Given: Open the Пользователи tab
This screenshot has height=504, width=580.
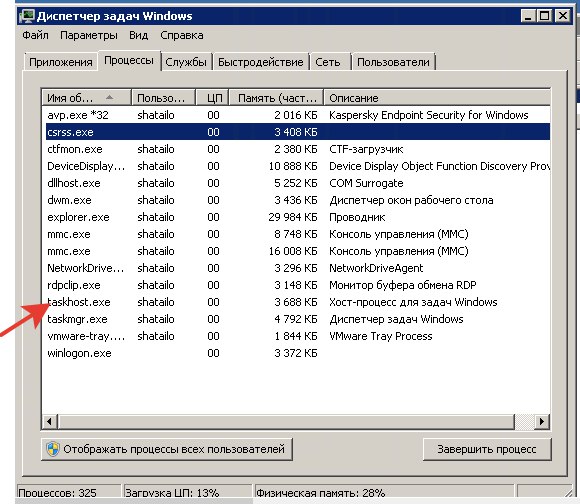Looking at the screenshot, I should pyautogui.click(x=393, y=62).
